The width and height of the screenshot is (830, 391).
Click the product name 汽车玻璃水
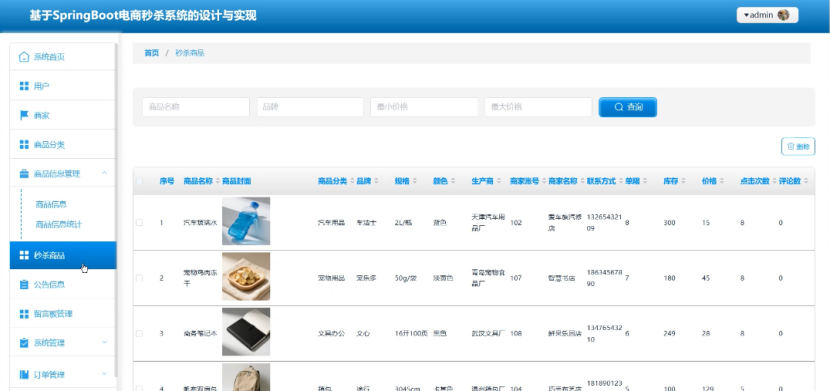pyautogui.click(x=200, y=223)
